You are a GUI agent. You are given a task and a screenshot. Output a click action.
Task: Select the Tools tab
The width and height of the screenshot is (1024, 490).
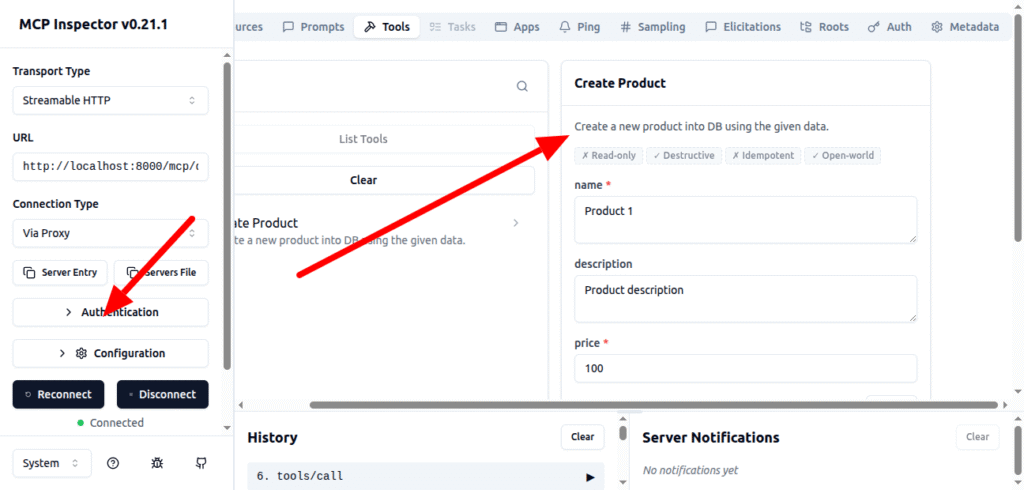387,27
